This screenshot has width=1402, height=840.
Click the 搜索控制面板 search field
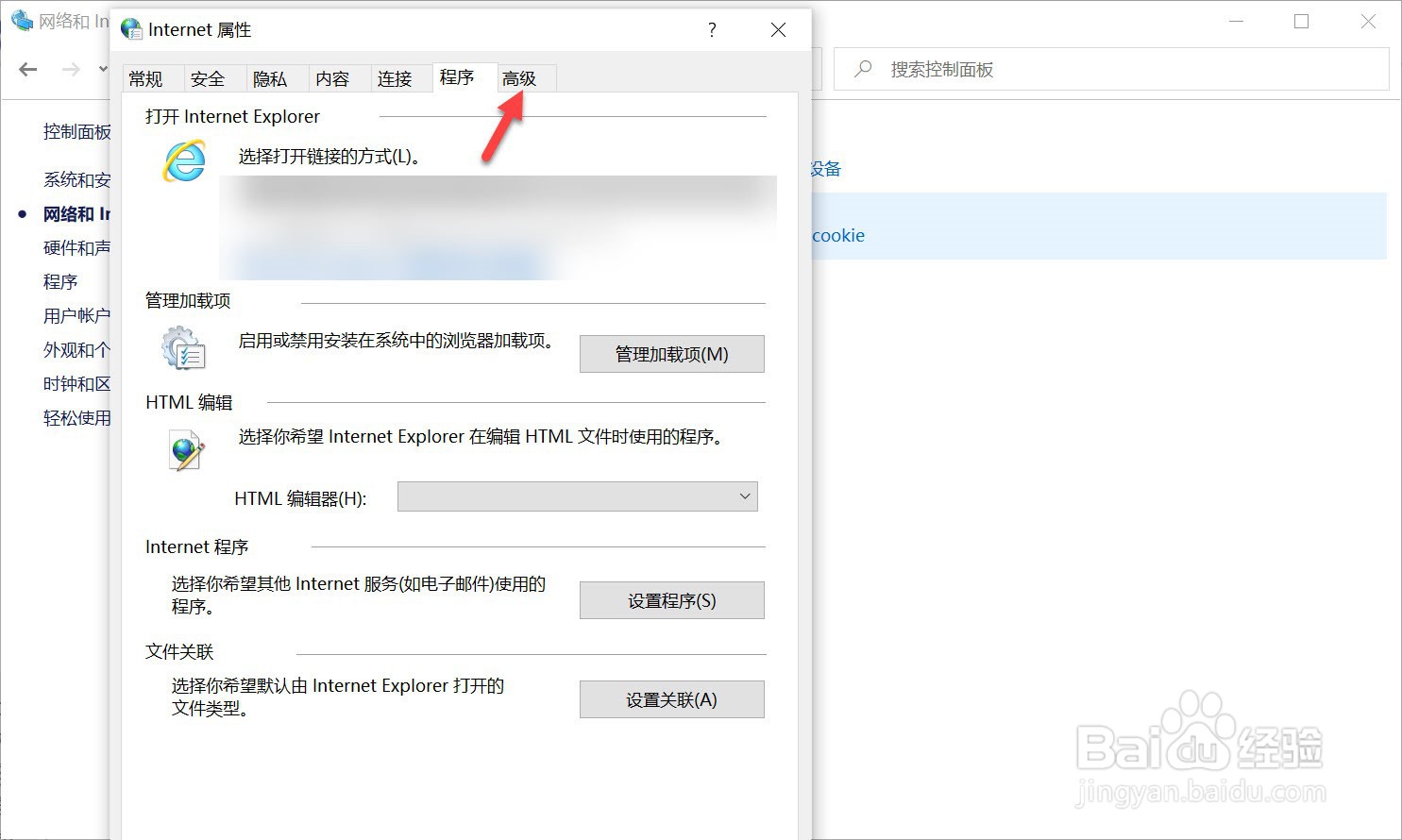coord(1111,69)
